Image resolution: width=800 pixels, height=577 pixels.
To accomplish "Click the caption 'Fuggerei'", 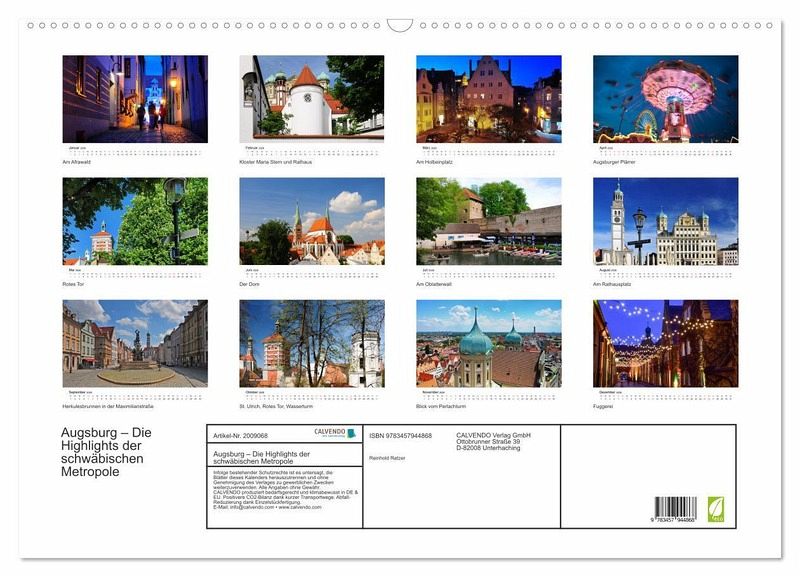I will coord(603,407).
